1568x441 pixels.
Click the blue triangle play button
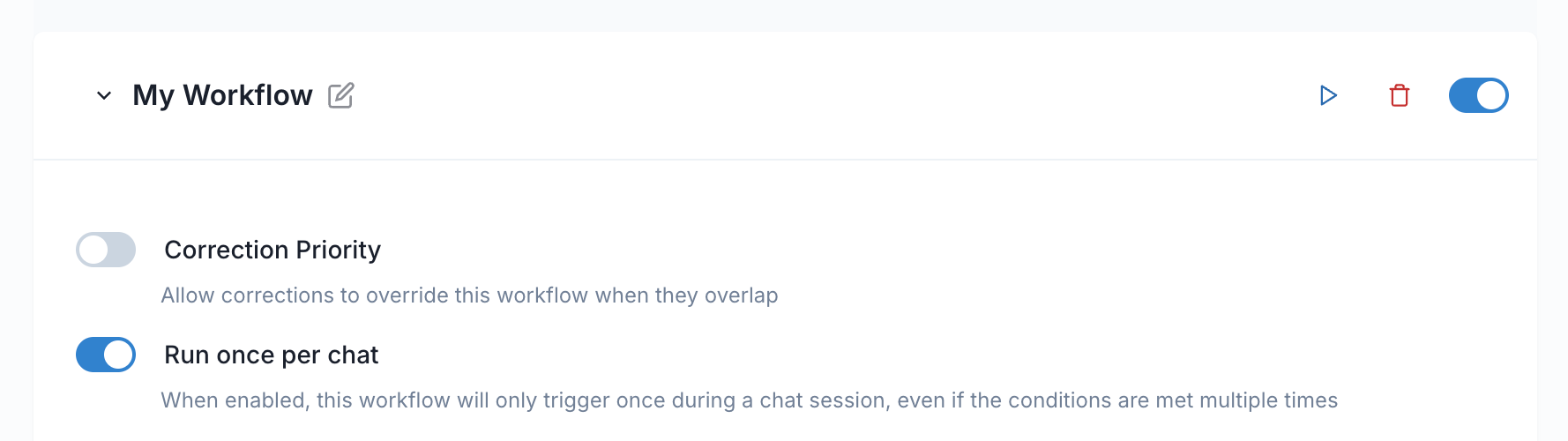point(1328,95)
